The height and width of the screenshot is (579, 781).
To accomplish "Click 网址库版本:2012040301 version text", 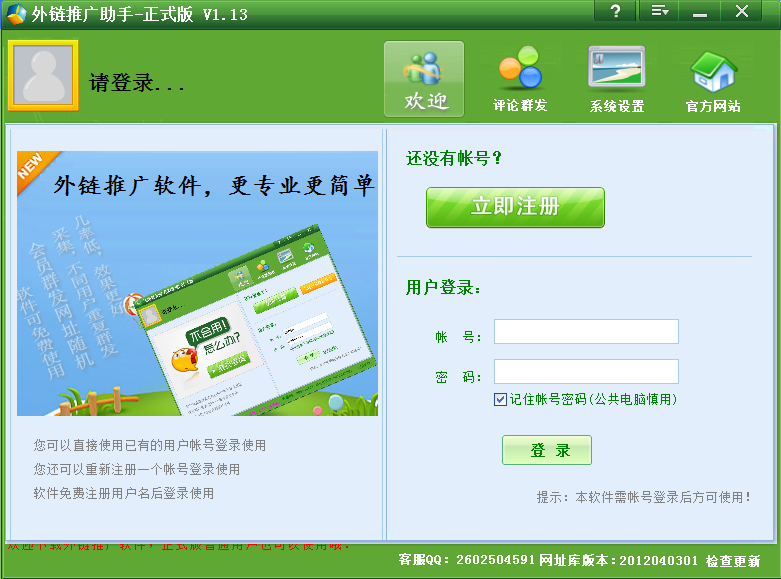I will tap(619, 561).
